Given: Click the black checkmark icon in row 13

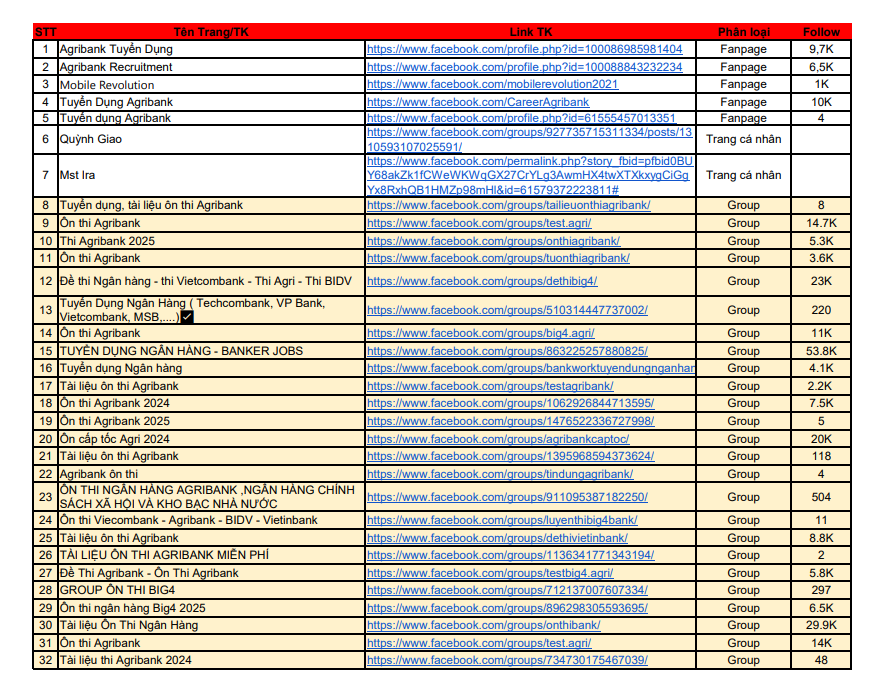Looking at the screenshot, I should [x=187, y=317].
